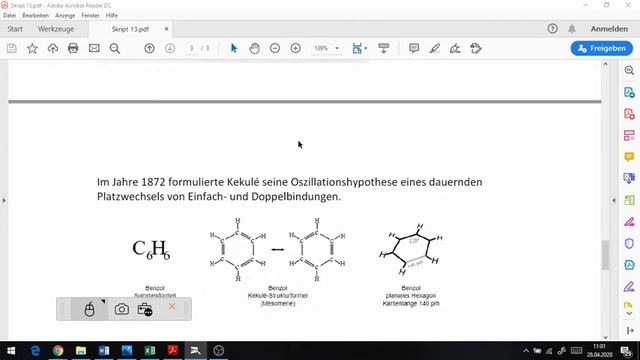Go to next page arrow

(x=170, y=49)
